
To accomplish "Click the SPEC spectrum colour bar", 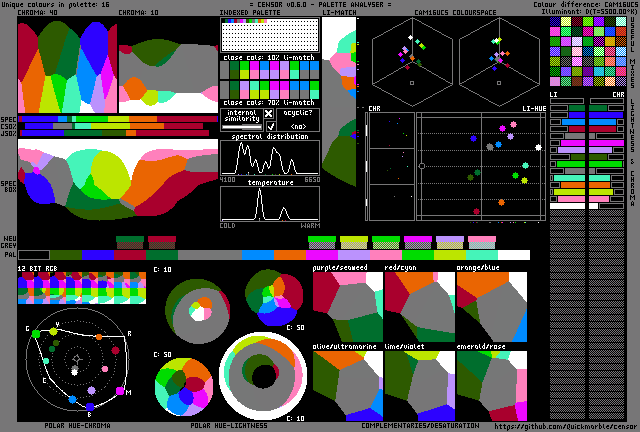I will (118, 119).
